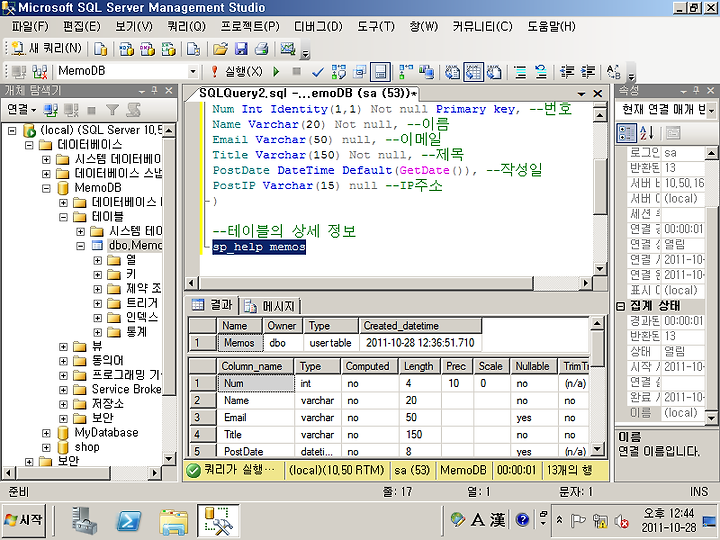720x540 pixels.
Task: Click the Object Explorer vertical scrollbar thumb
Action: [169, 267]
